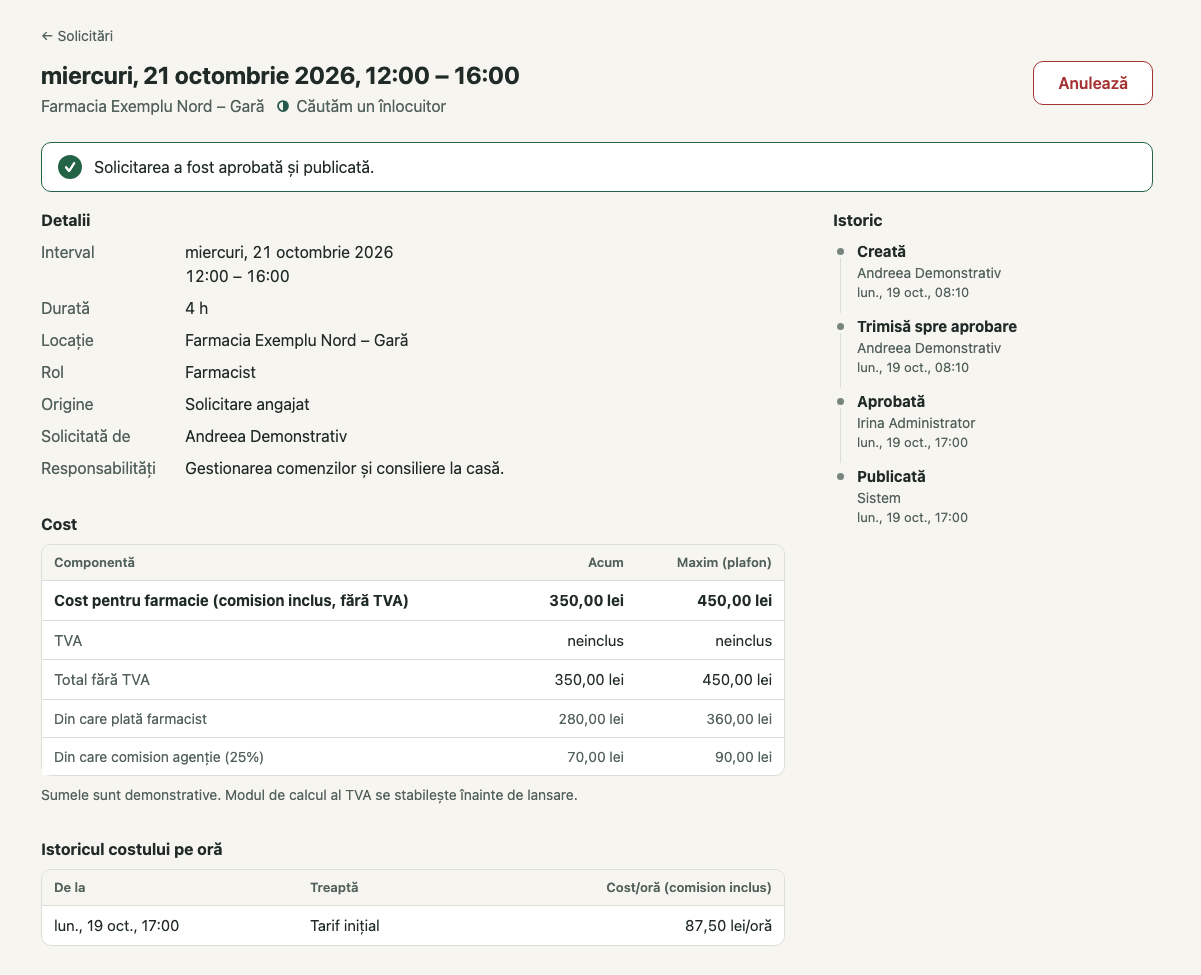Image resolution: width=1201 pixels, height=975 pixels.
Task: Click the status text "Căutăm un înlocuitor"
Action: (x=371, y=106)
